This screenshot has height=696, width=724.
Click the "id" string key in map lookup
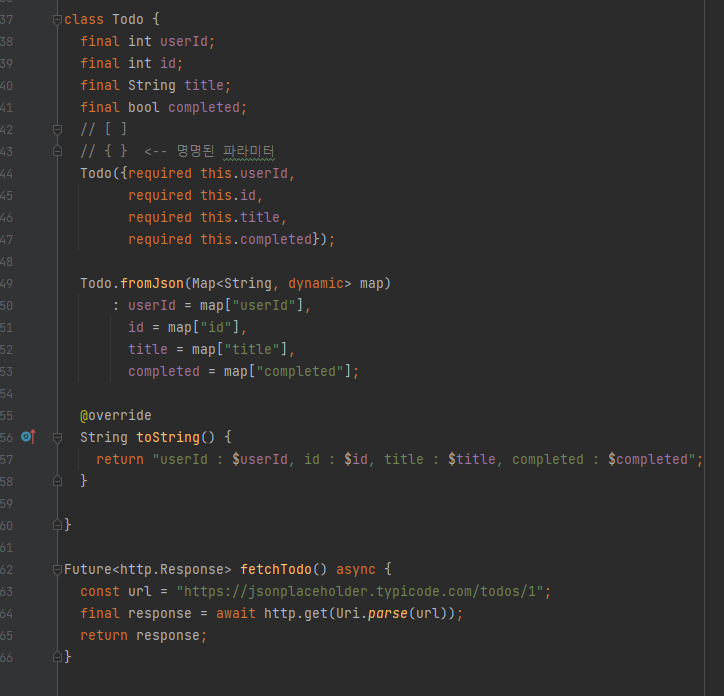[x=216, y=327]
